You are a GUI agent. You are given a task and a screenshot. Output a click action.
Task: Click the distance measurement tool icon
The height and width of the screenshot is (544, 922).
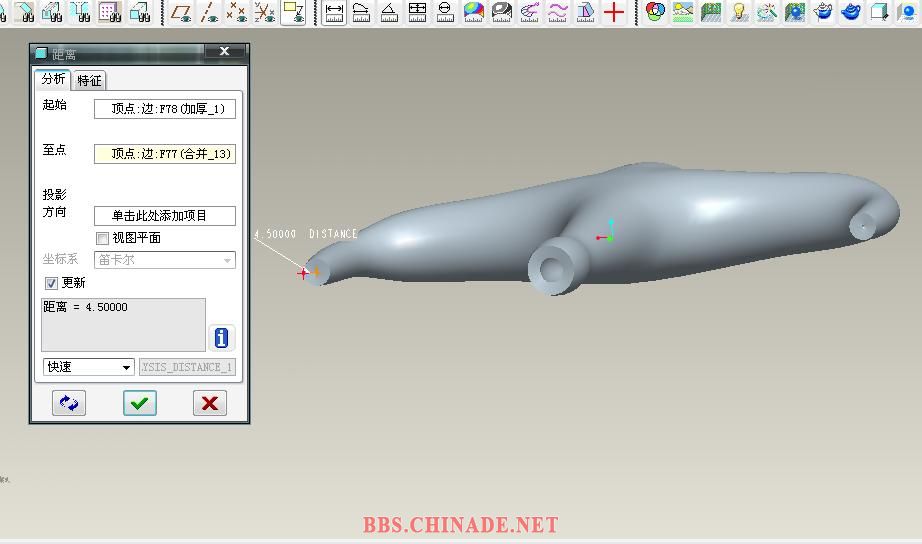pos(334,12)
